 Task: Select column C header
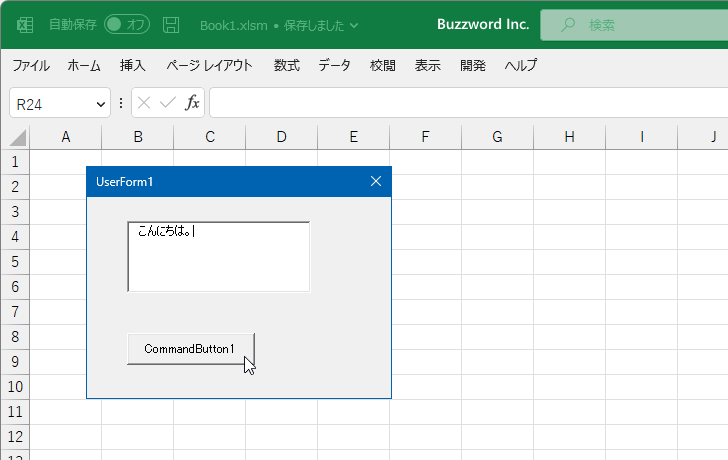(x=210, y=137)
